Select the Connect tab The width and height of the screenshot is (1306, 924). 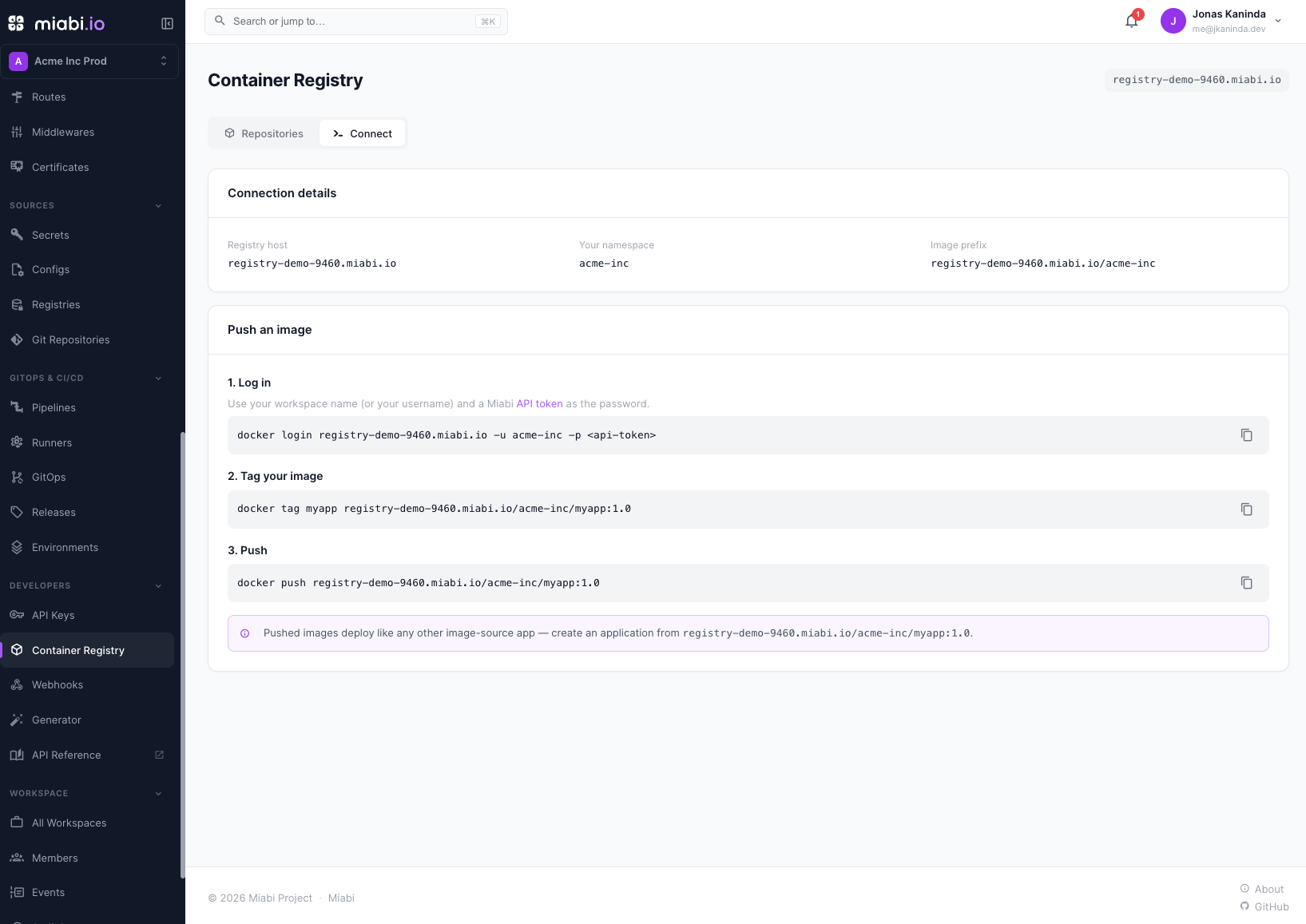pyautogui.click(x=363, y=133)
